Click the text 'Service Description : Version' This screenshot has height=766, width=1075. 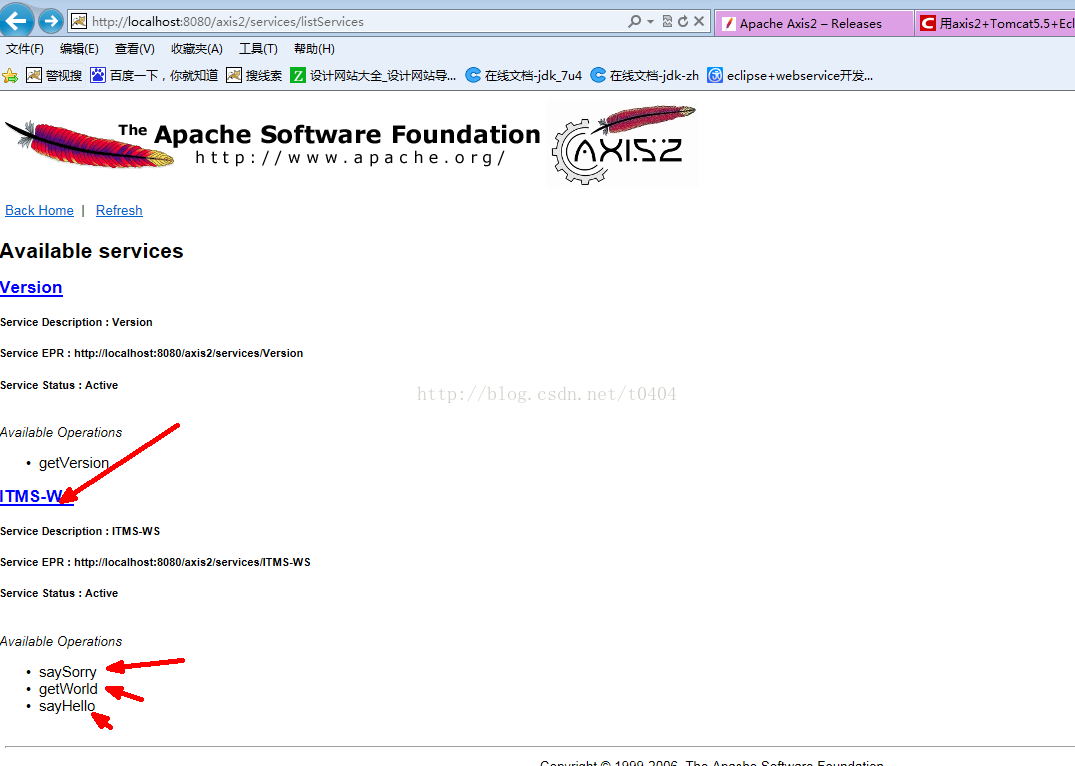click(x=76, y=322)
